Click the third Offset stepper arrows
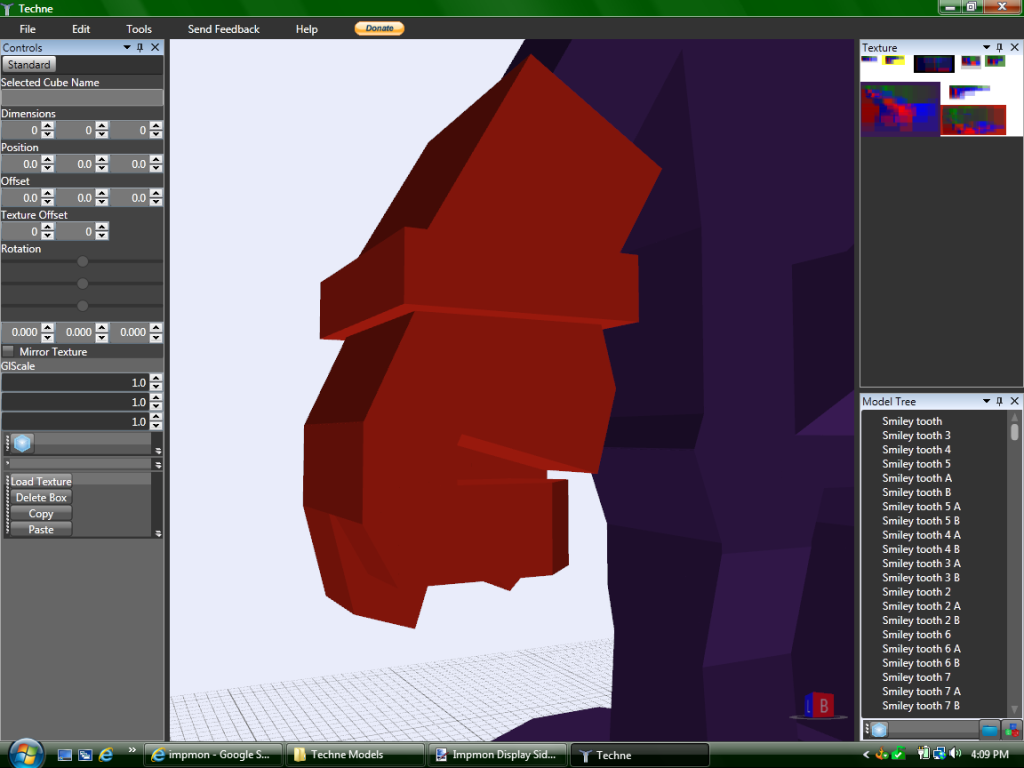The image size is (1024, 768). click(x=155, y=197)
